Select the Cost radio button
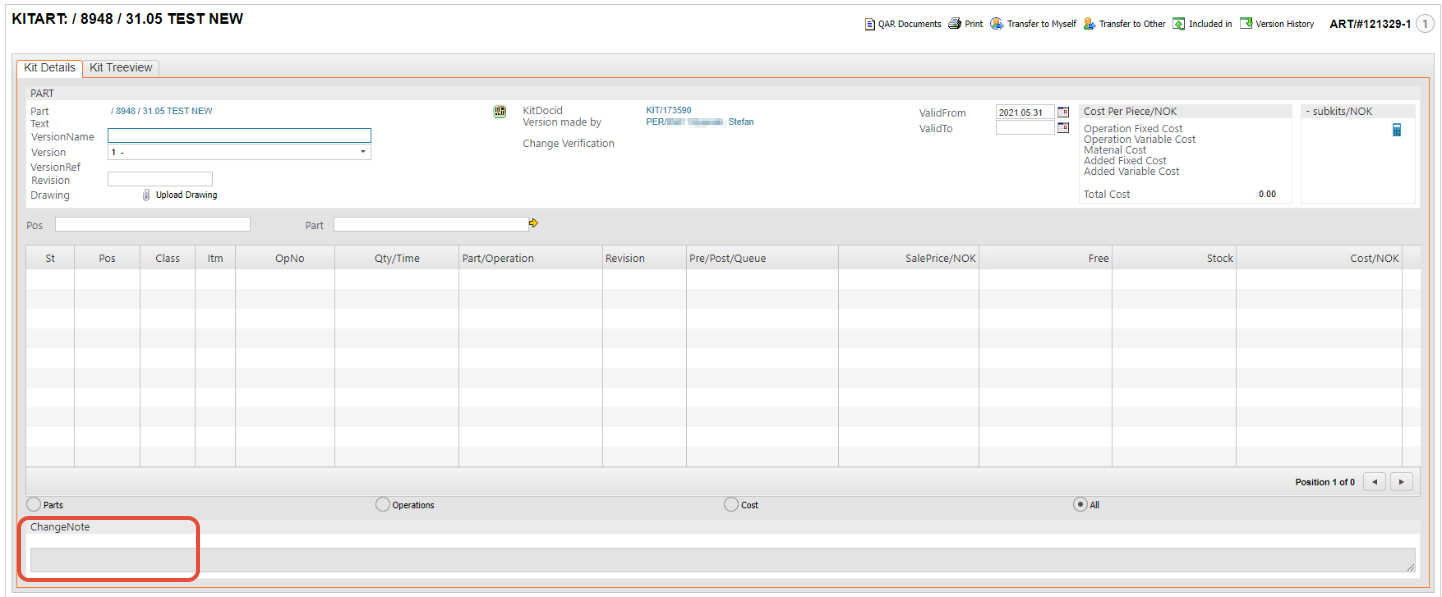Viewport: 1442px width, 597px height. [x=731, y=505]
